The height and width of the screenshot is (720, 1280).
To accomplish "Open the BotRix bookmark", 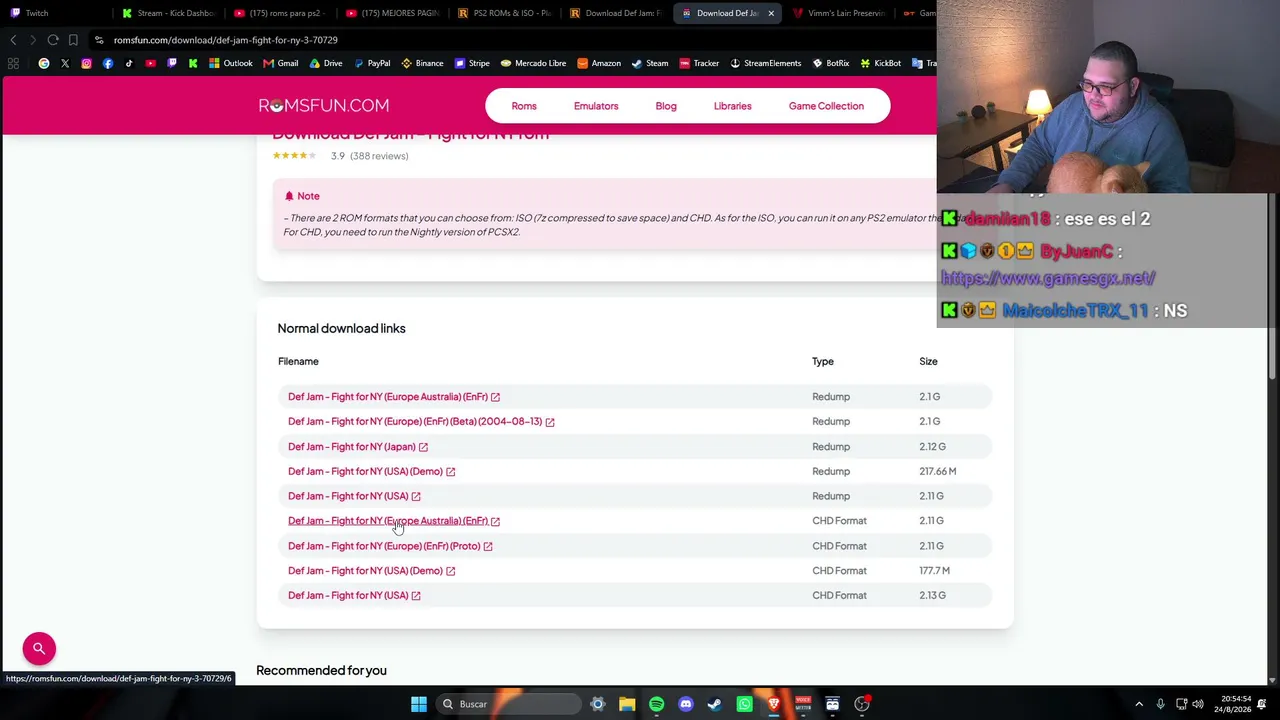I will 830,63.
